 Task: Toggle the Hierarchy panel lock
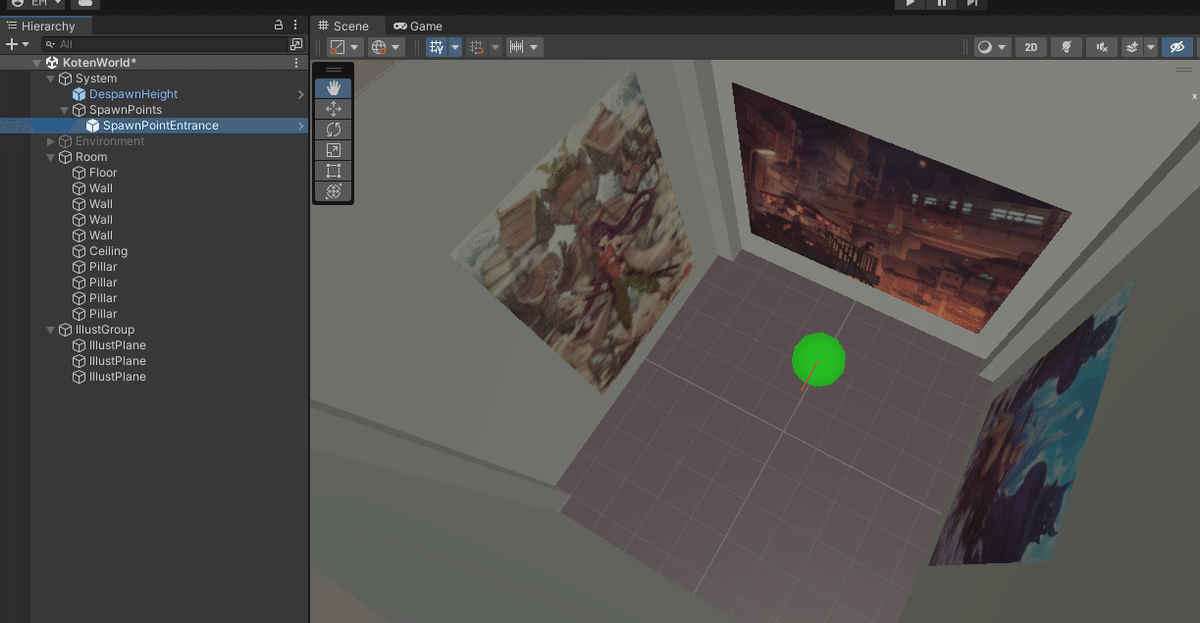click(279, 26)
